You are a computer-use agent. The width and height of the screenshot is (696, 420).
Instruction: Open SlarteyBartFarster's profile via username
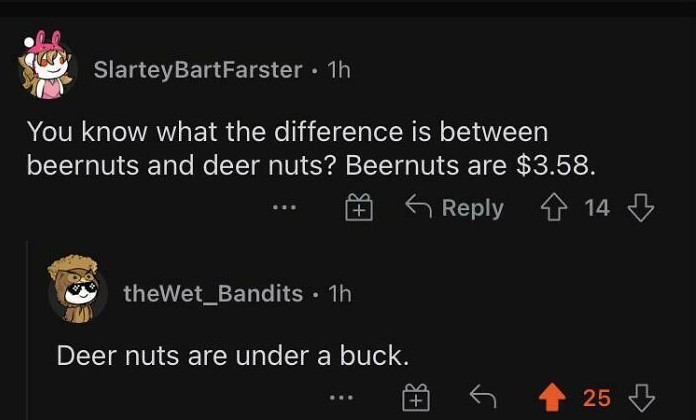[197, 69]
